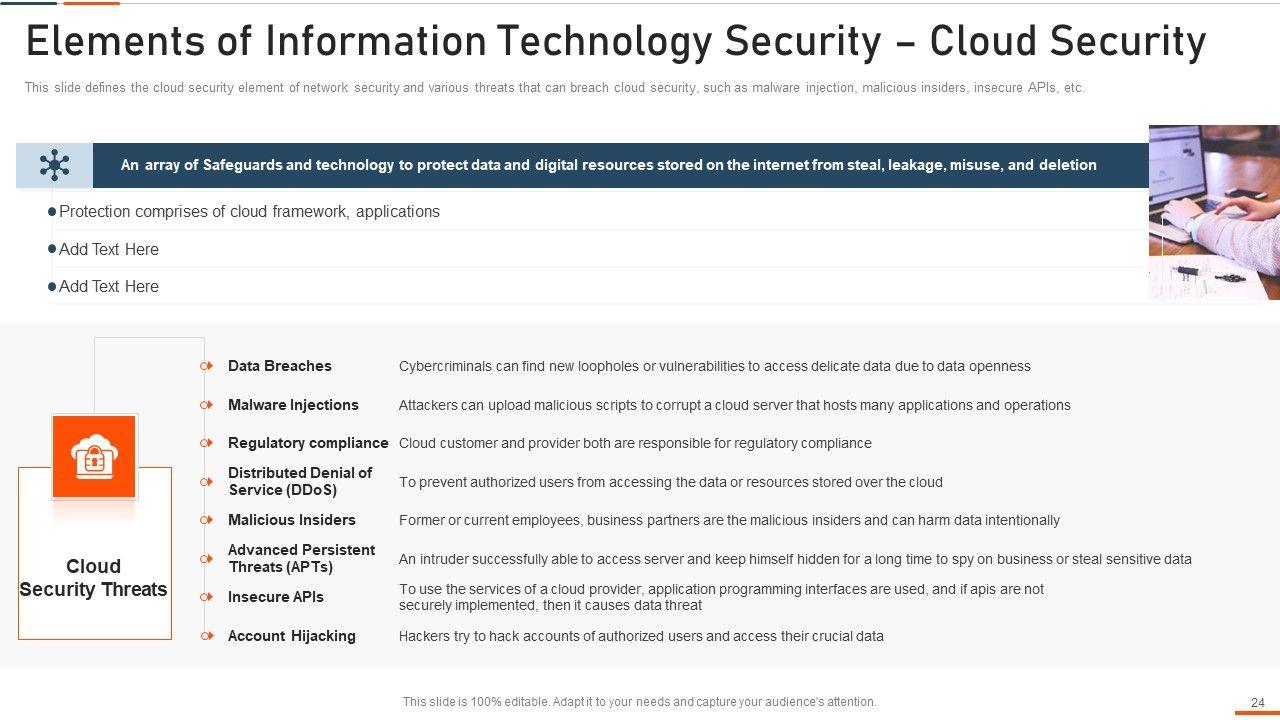
Task: Select the slide title about Cloud Security
Action: (x=615, y=43)
